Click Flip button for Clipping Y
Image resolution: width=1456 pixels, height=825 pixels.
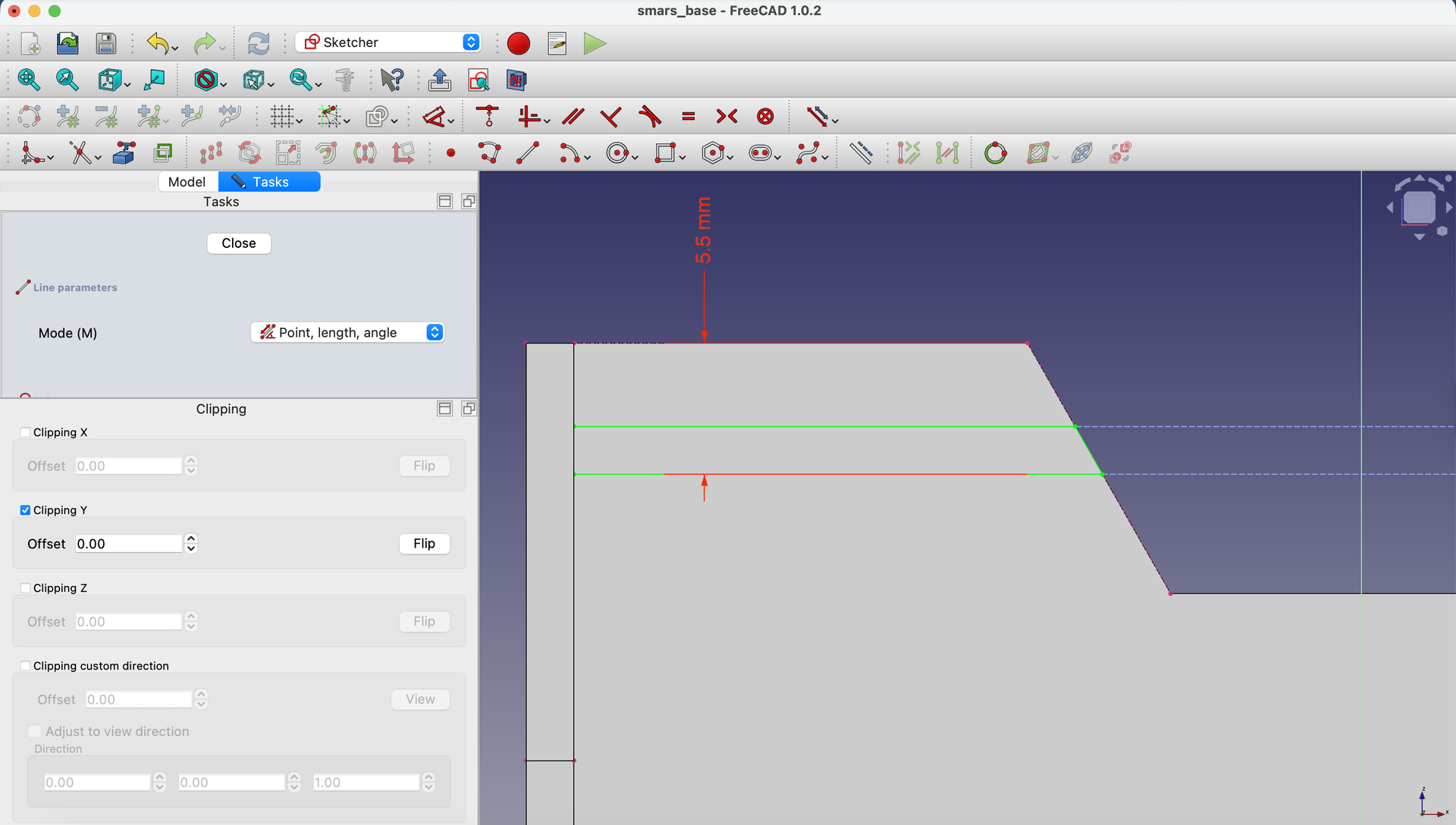pos(425,544)
